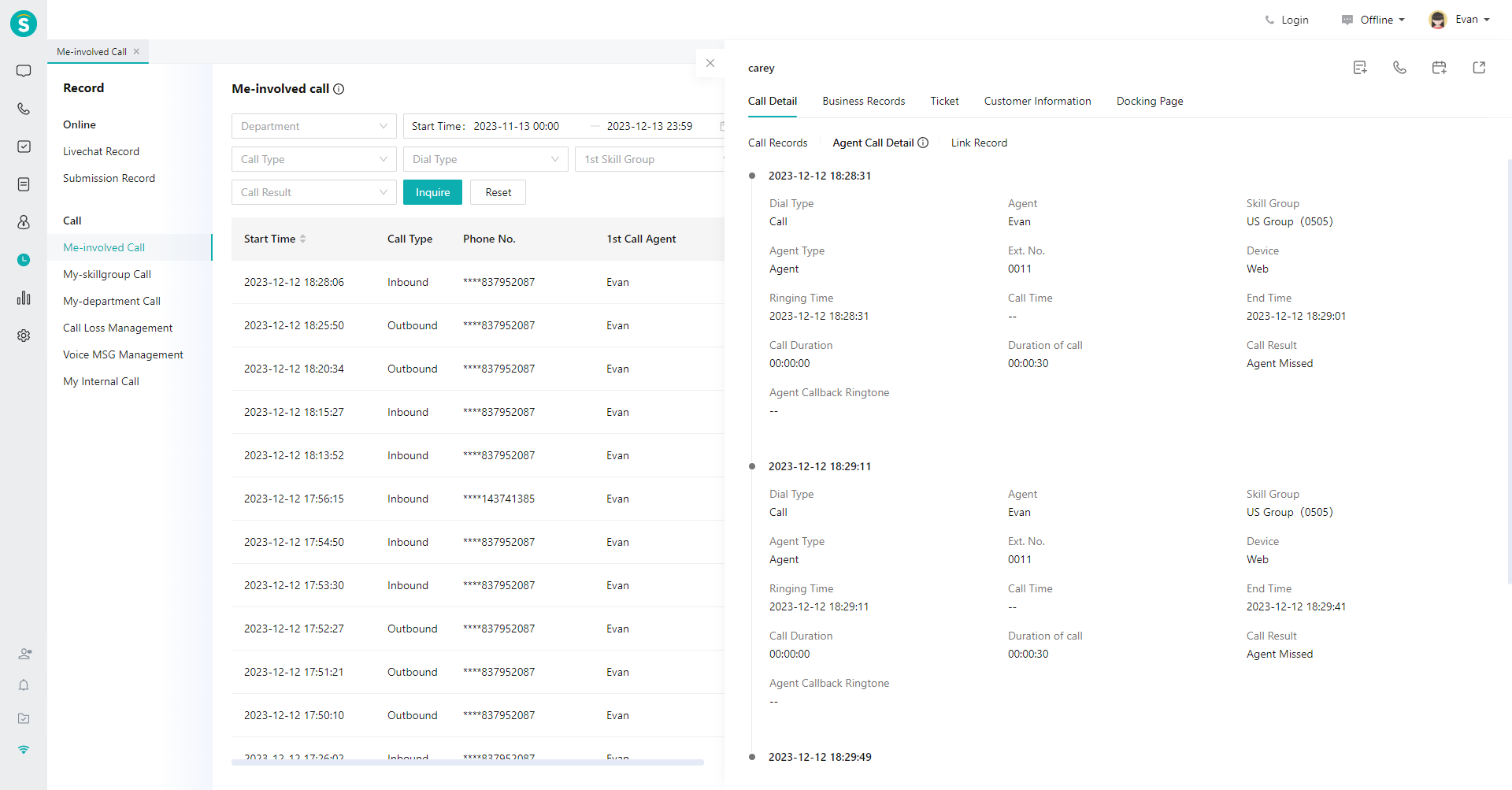Open Call Loss Management menu item

pyautogui.click(x=117, y=328)
